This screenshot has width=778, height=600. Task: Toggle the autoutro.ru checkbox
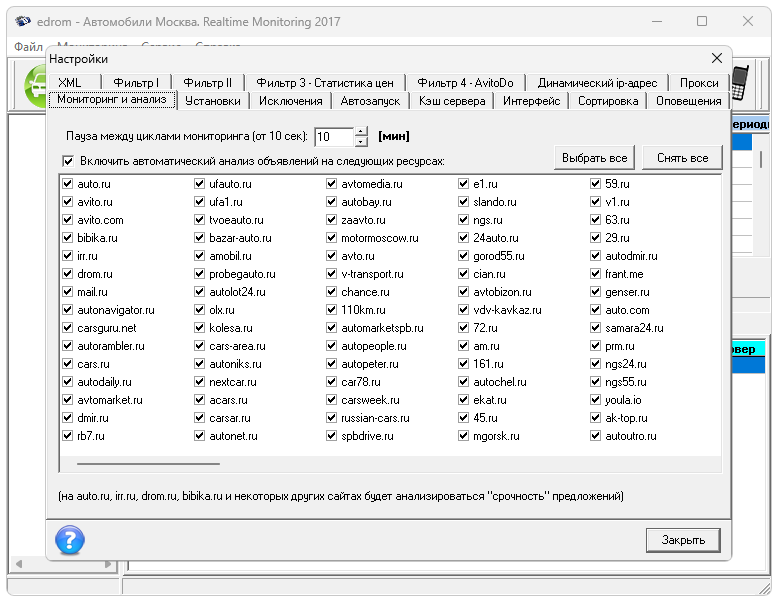click(595, 436)
